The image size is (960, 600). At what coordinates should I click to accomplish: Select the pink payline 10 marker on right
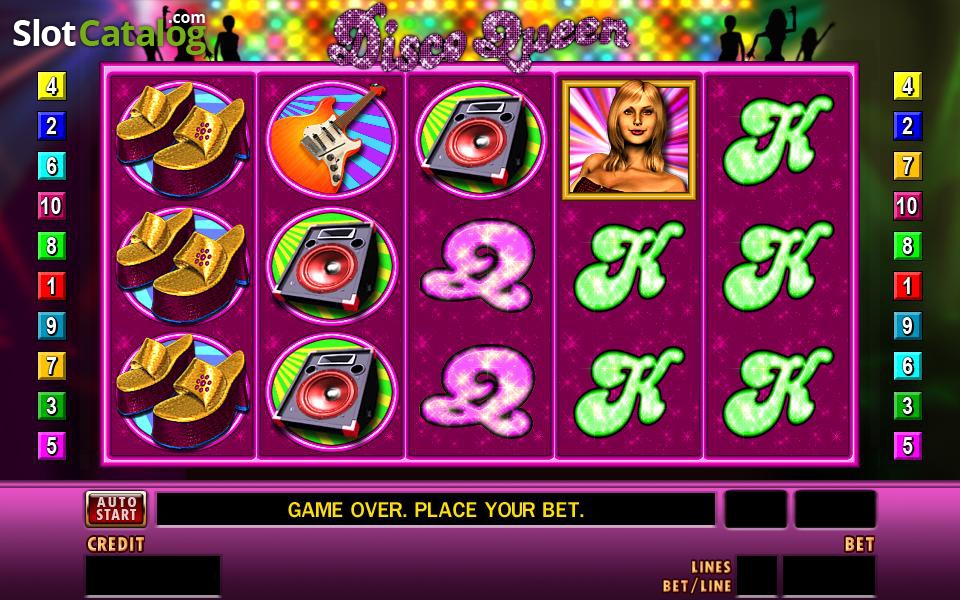click(907, 206)
